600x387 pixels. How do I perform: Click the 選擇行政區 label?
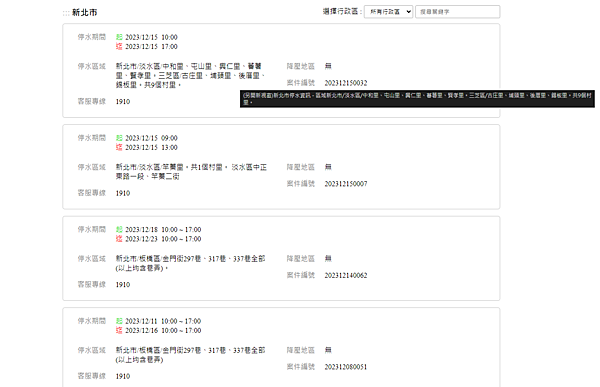click(342, 11)
